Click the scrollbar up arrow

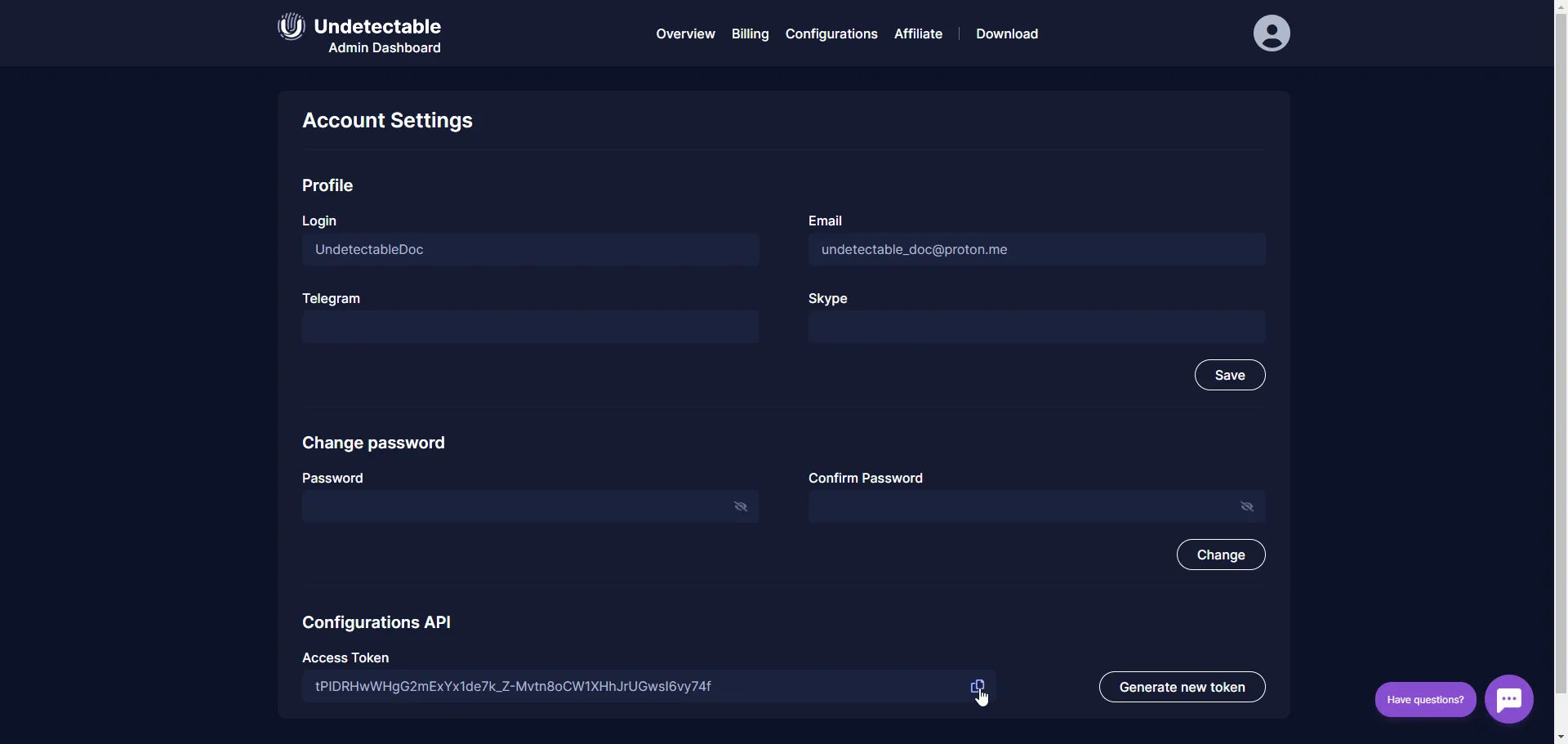coord(1561,6)
